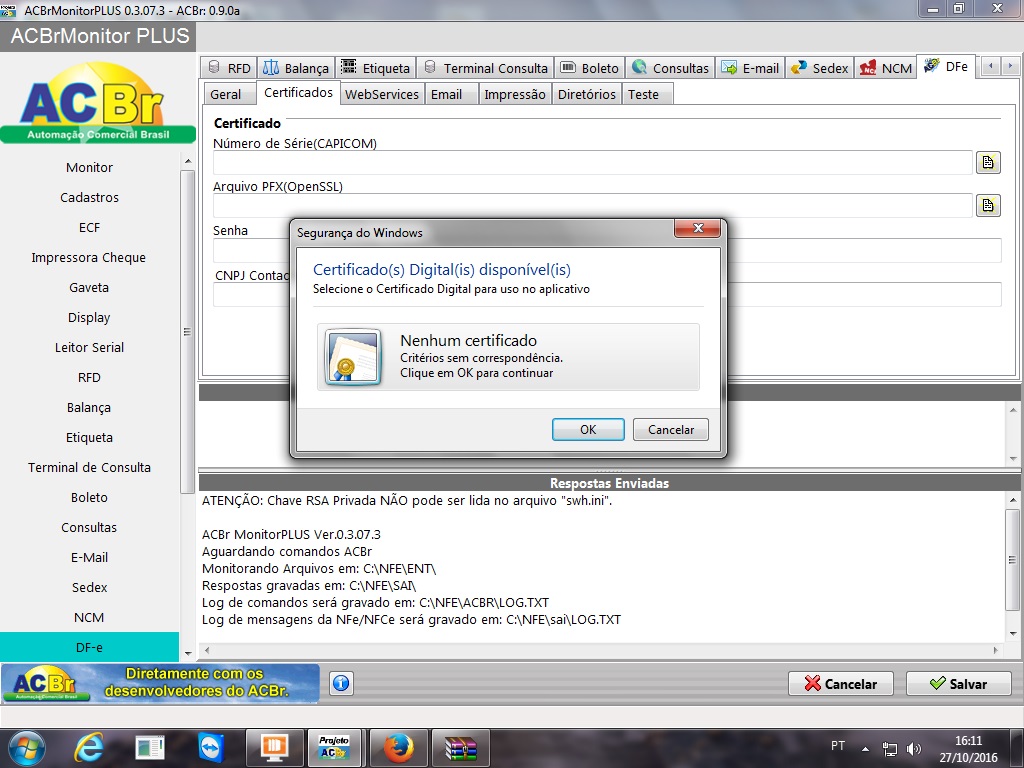Click the ACBr developers banner
1024x768 pixels.
[160, 683]
